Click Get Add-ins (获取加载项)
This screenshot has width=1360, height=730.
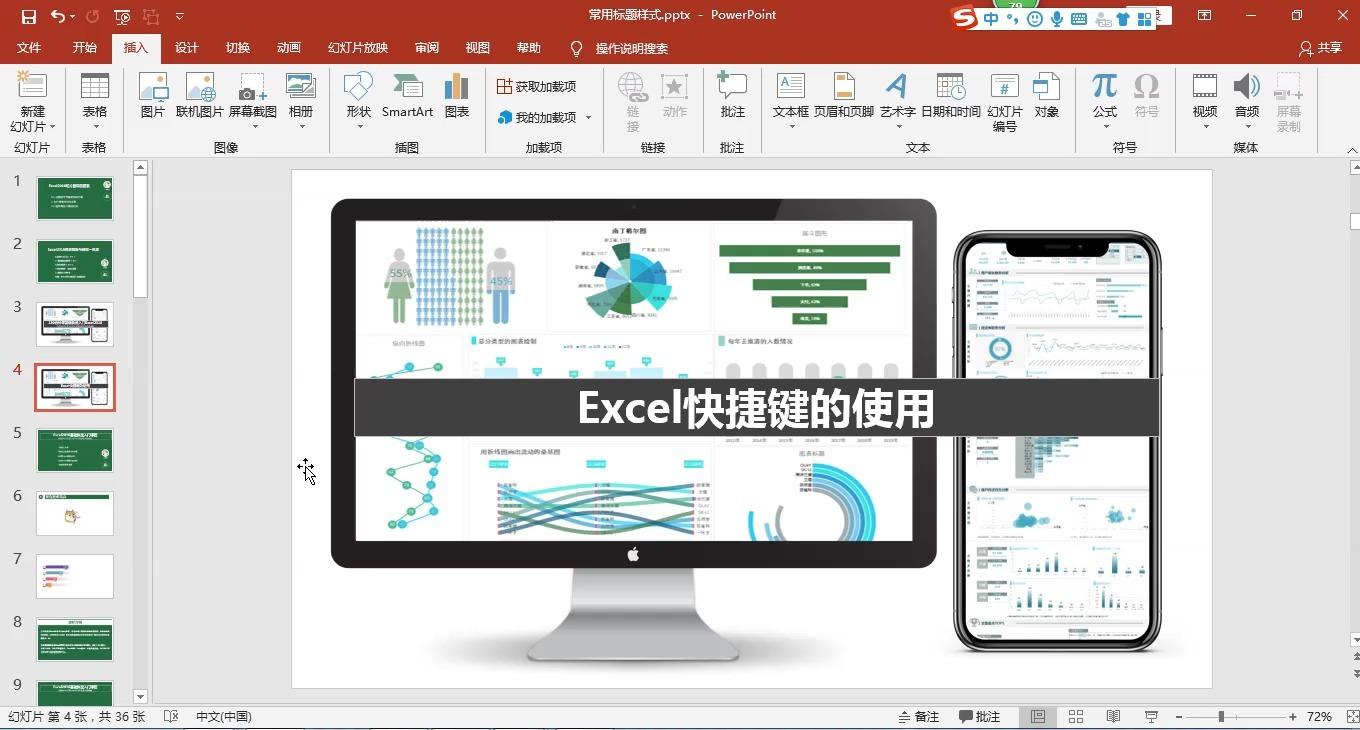point(537,87)
